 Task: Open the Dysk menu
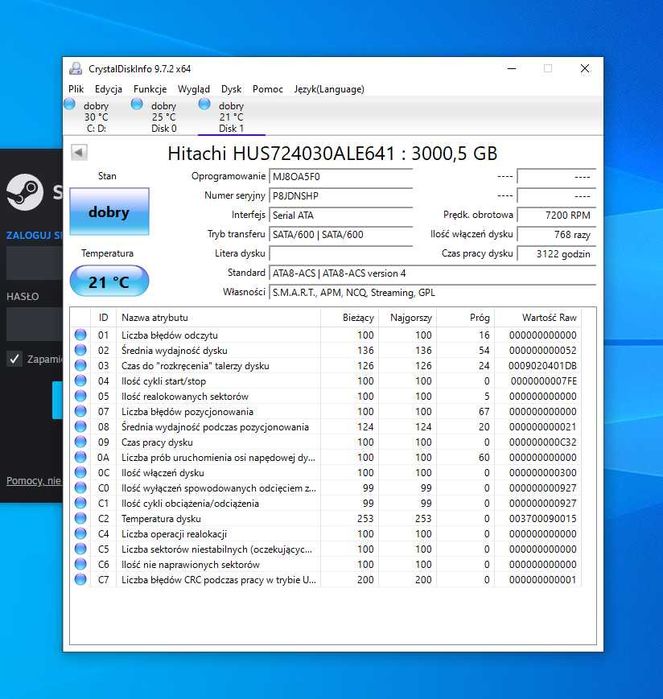click(x=231, y=89)
